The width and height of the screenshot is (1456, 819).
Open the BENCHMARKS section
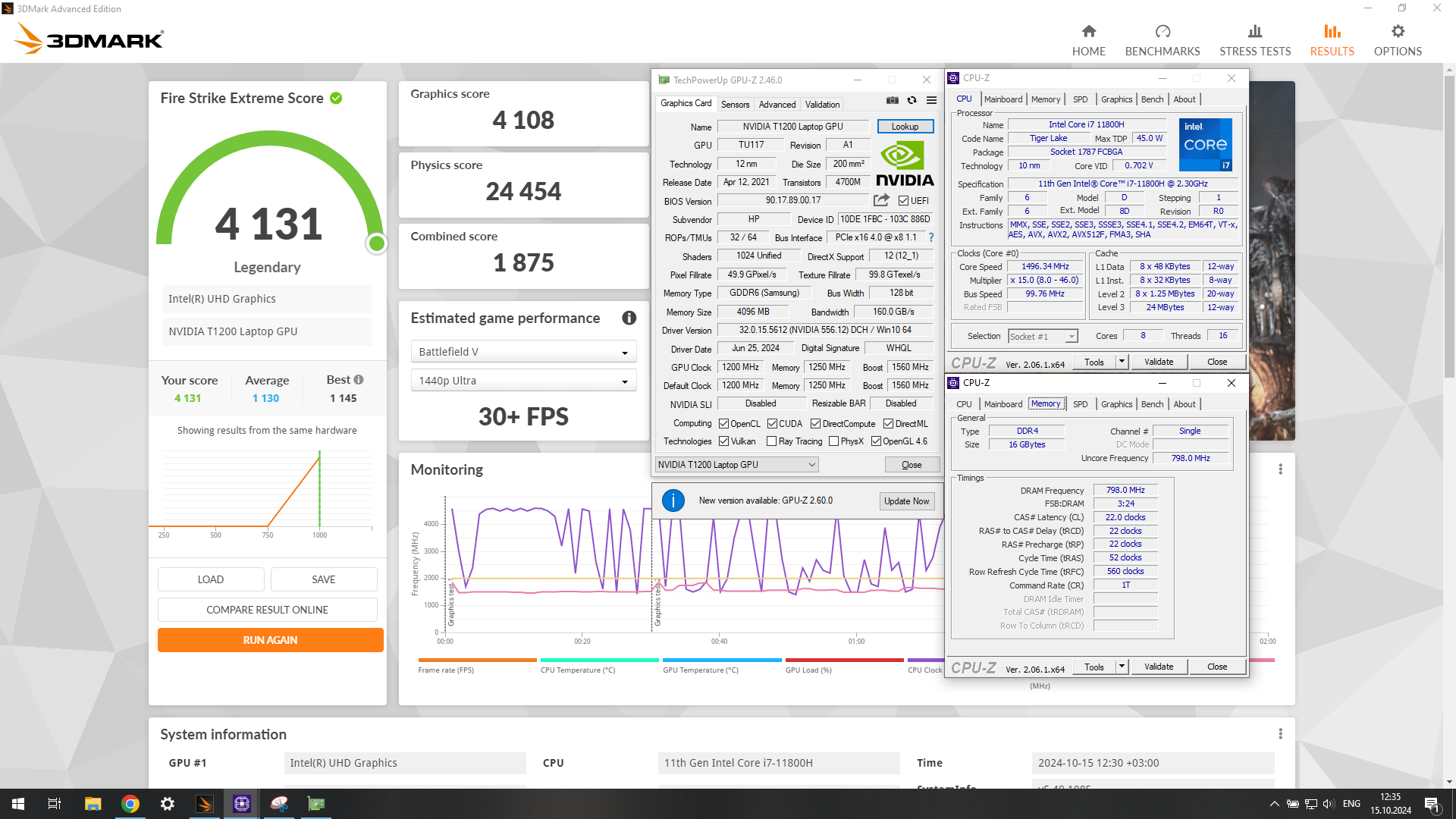click(x=1162, y=40)
